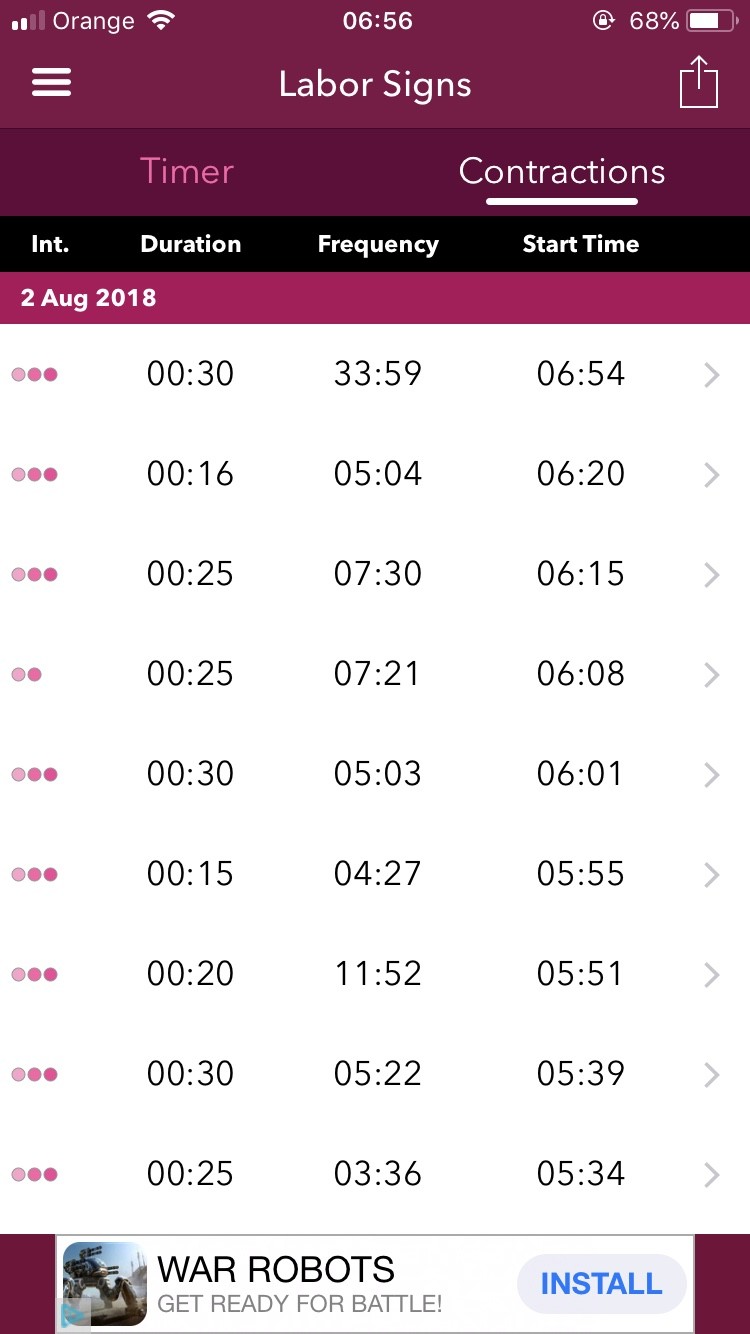The width and height of the screenshot is (750, 1334).
Task: Tap the share export icon
Action: 699,82
